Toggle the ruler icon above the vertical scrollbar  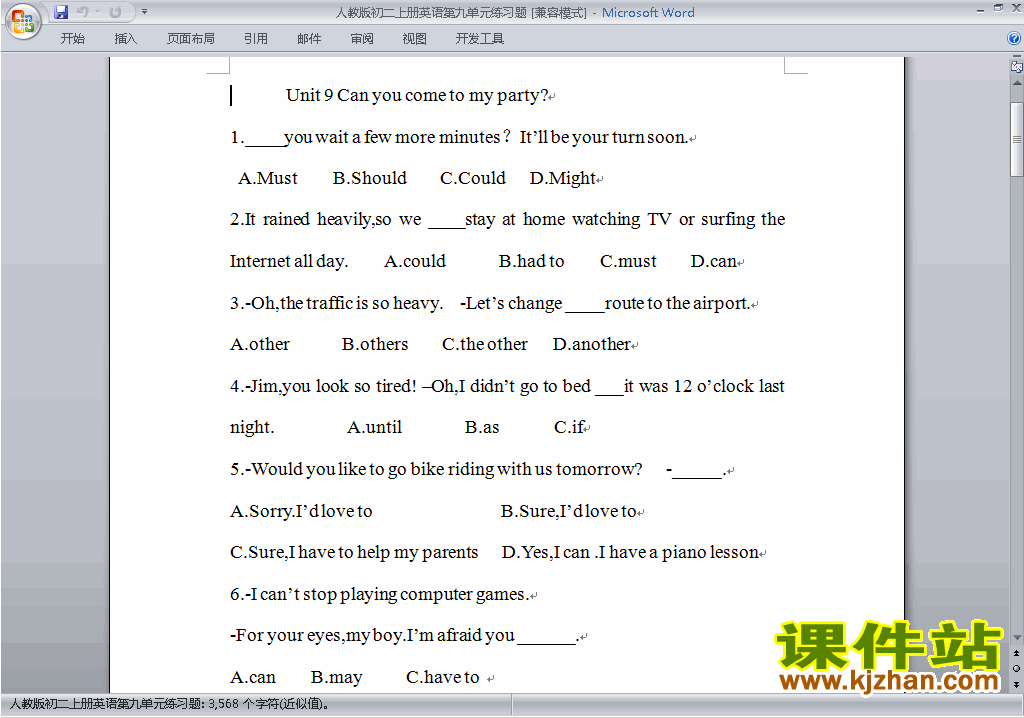pyautogui.click(x=1016, y=66)
